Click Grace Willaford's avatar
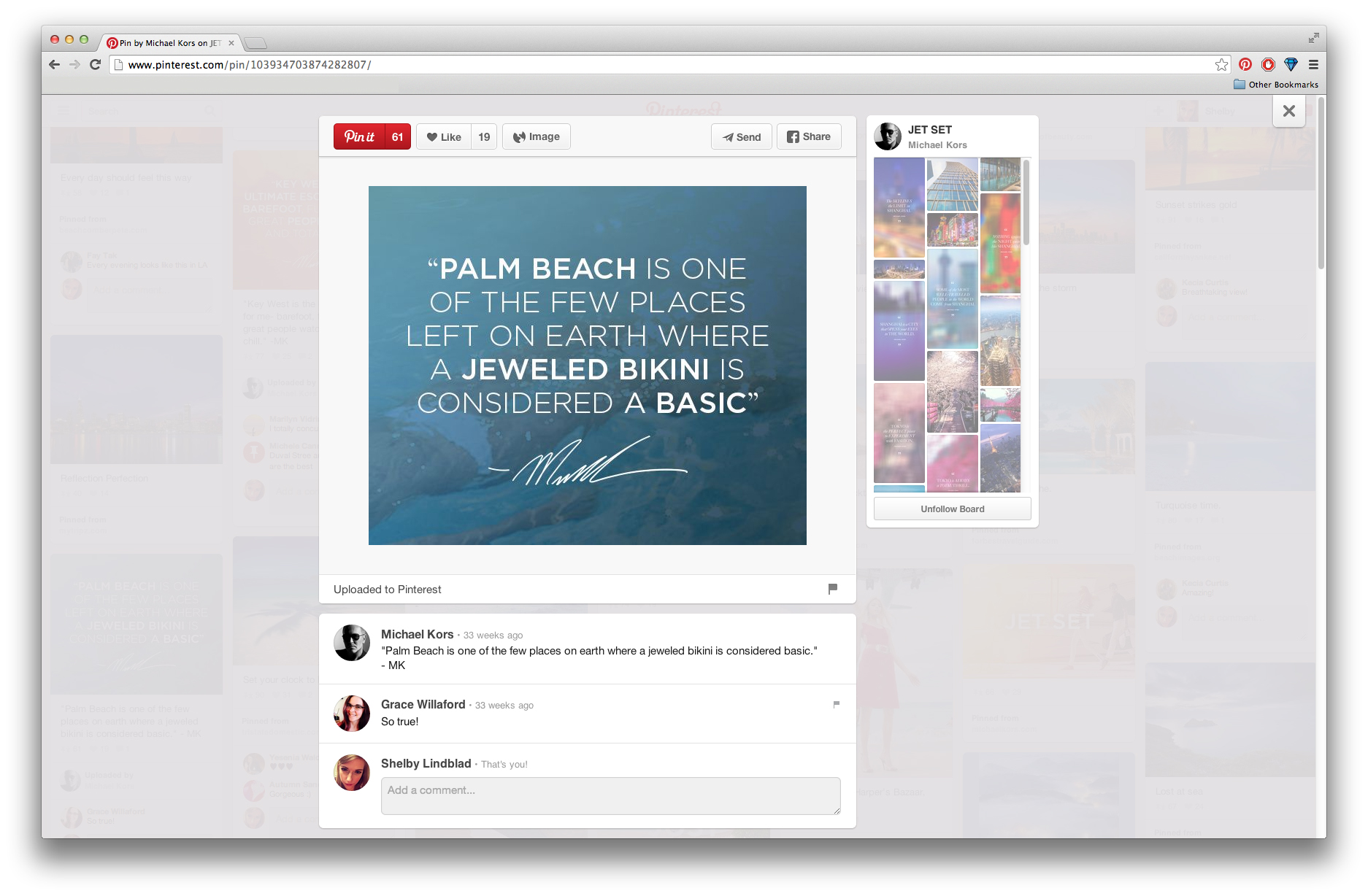This screenshot has height=896, width=1368. (352, 713)
